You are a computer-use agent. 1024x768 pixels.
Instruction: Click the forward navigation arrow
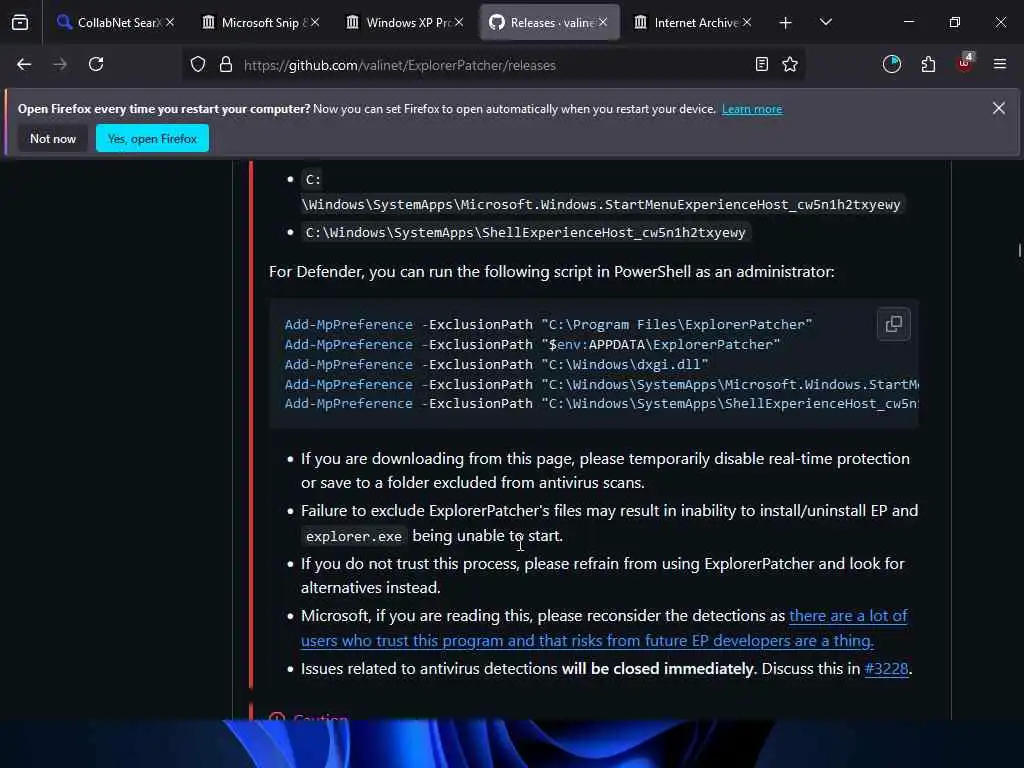click(60, 64)
